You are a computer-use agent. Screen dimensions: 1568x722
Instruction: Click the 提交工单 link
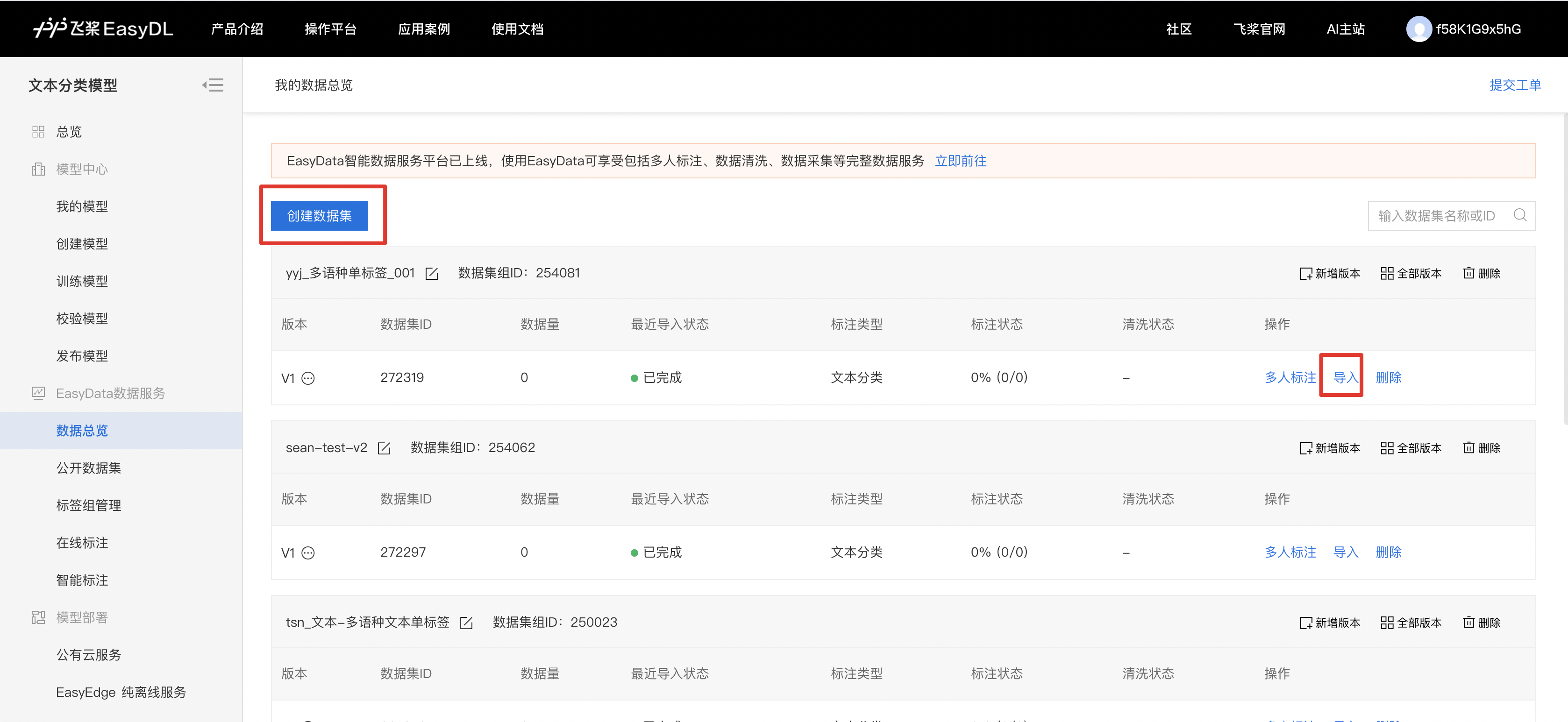[x=1515, y=85]
